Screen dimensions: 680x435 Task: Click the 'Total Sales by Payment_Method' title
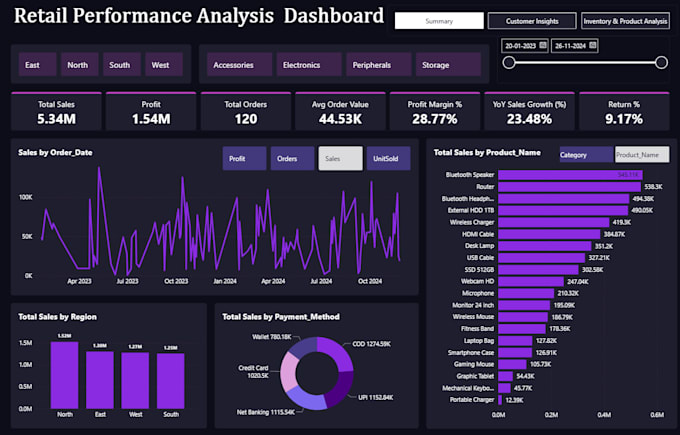[281, 317]
